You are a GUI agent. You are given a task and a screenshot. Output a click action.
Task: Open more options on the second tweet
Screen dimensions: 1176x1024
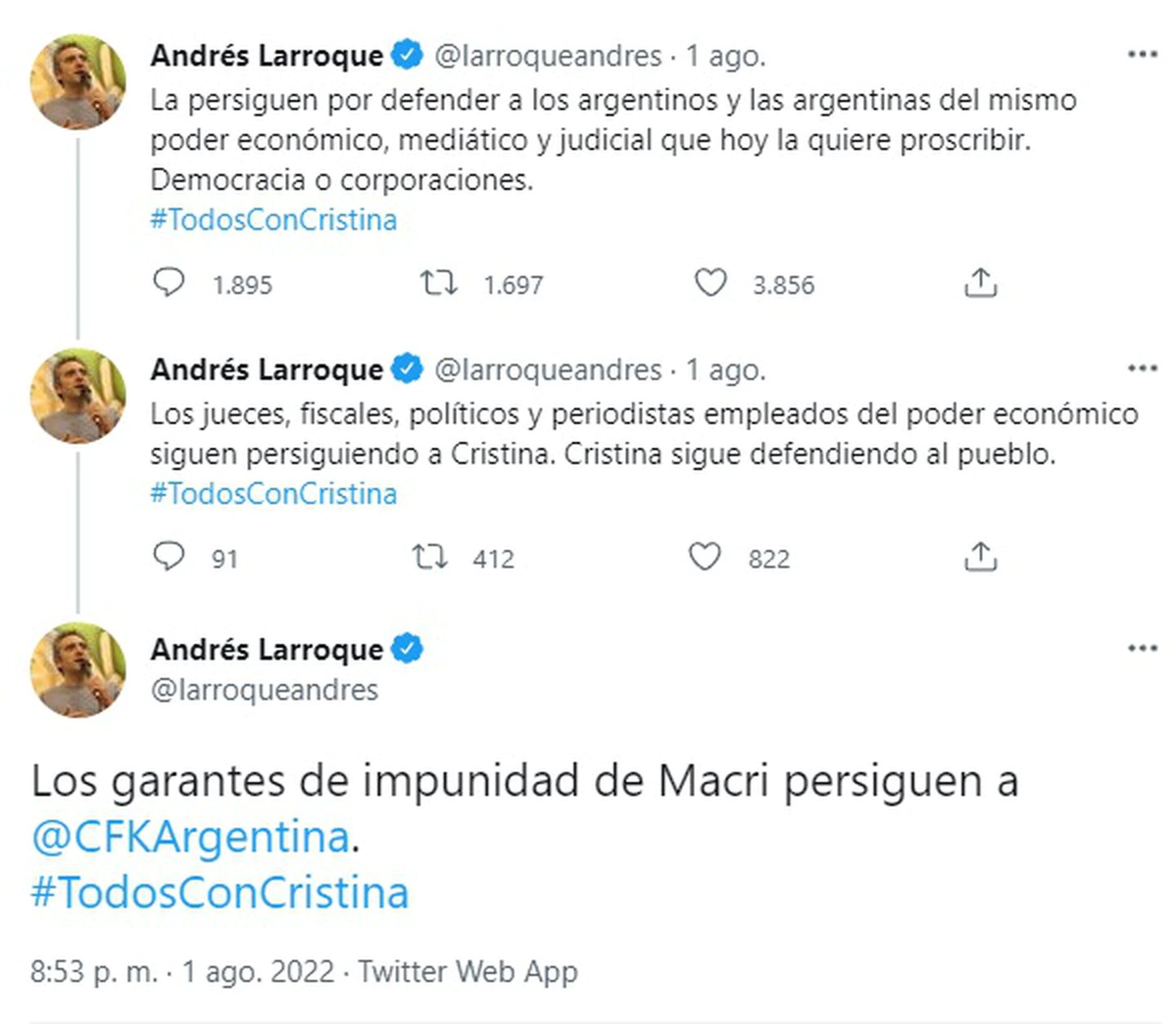[1142, 367]
